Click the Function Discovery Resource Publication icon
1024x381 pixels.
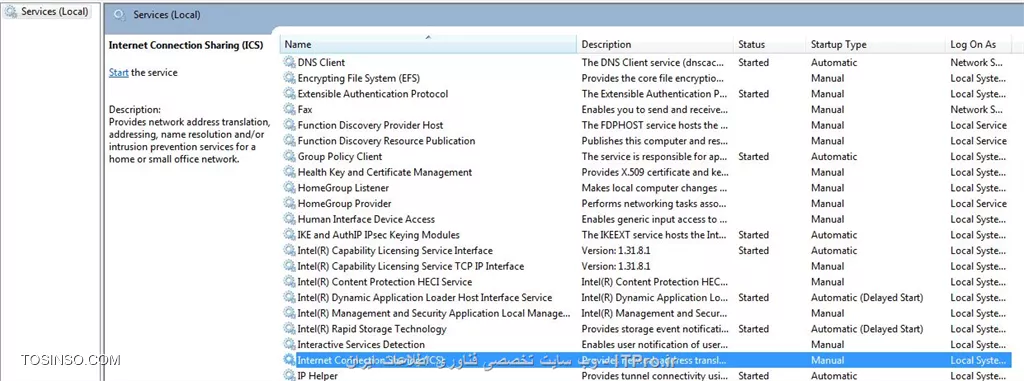(x=289, y=141)
